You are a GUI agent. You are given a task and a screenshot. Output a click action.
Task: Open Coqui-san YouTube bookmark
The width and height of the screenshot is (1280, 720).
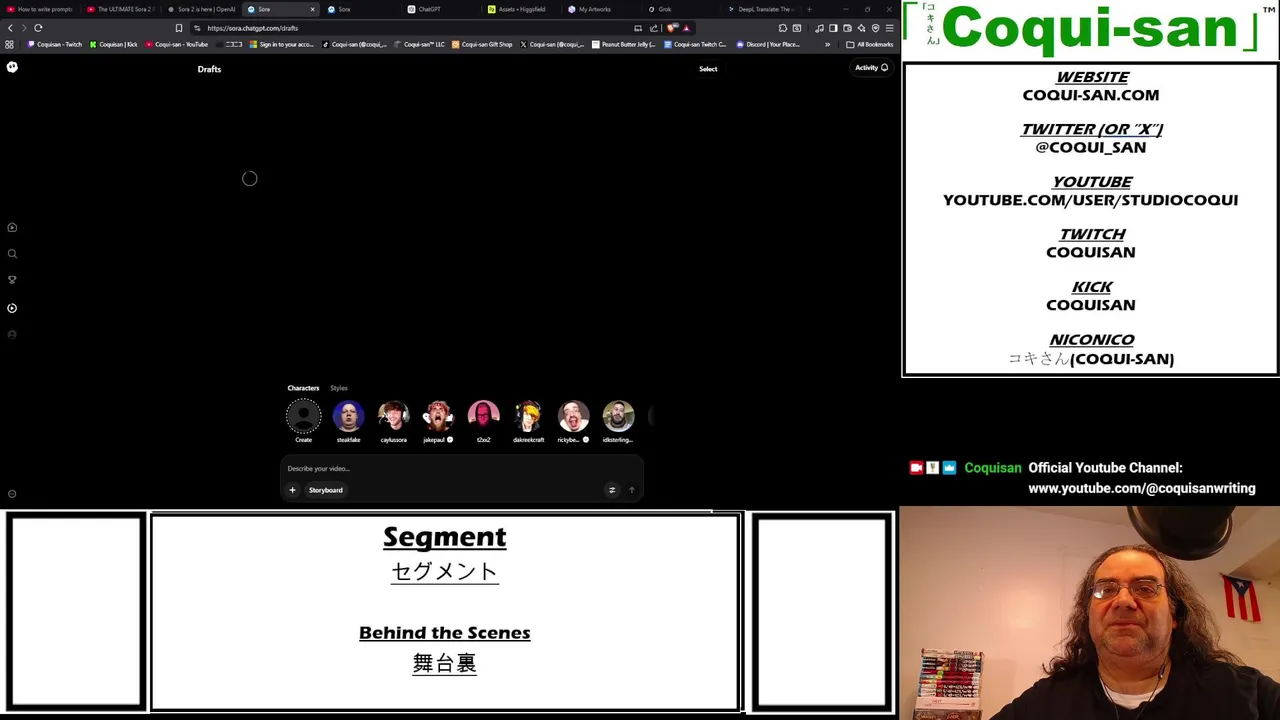(177, 44)
